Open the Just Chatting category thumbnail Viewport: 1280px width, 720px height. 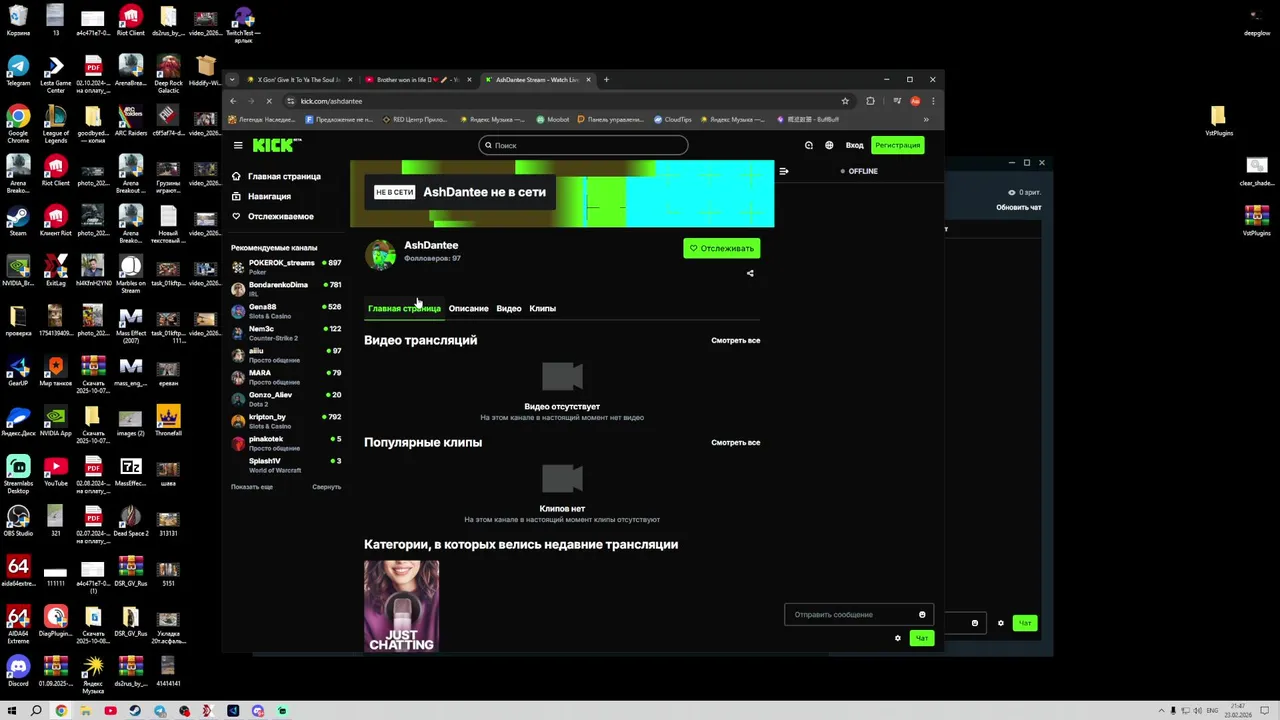click(x=401, y=606)
